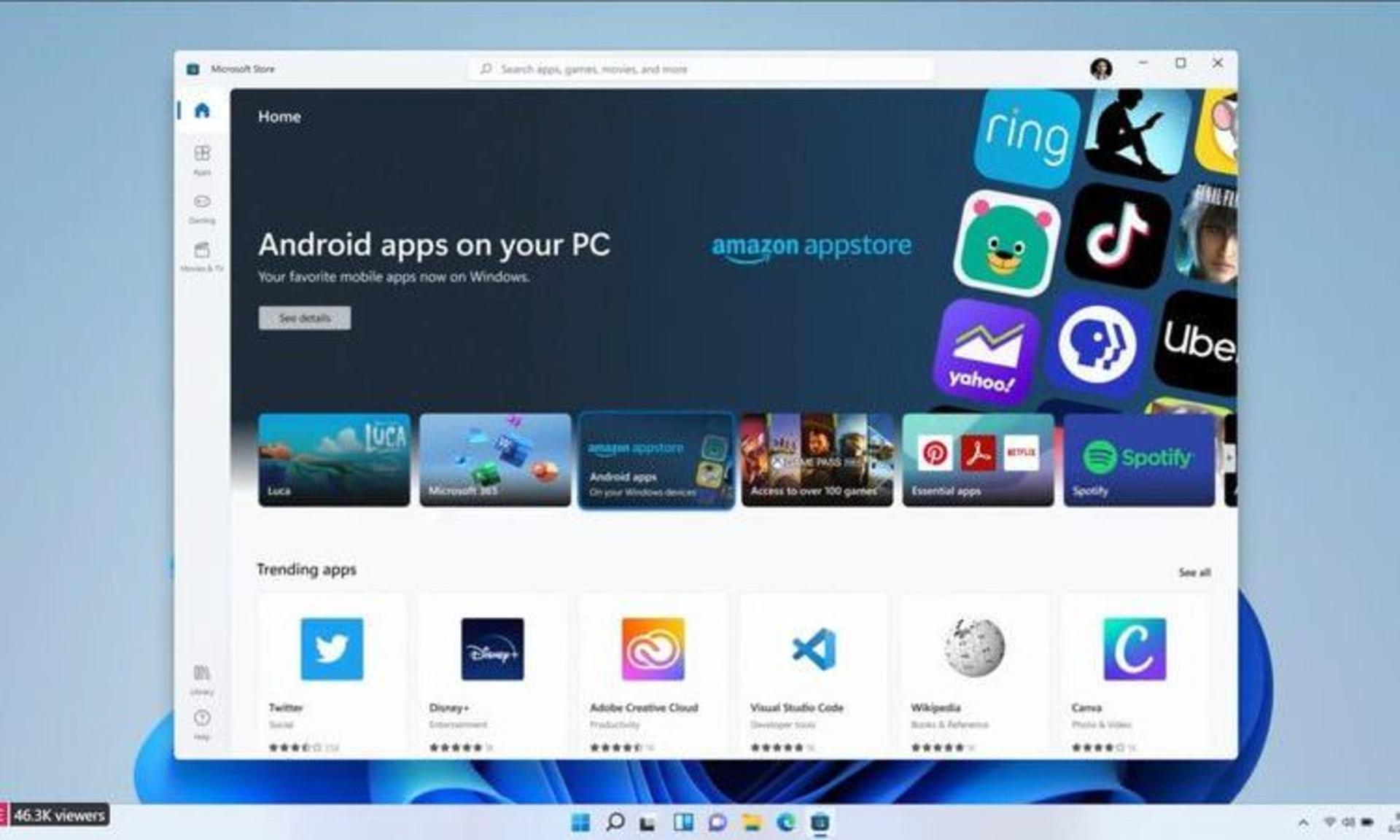Open the Adobe Creative Cloud app icon
Viewport: 1400px width, 840px height.
click(653, 649)
